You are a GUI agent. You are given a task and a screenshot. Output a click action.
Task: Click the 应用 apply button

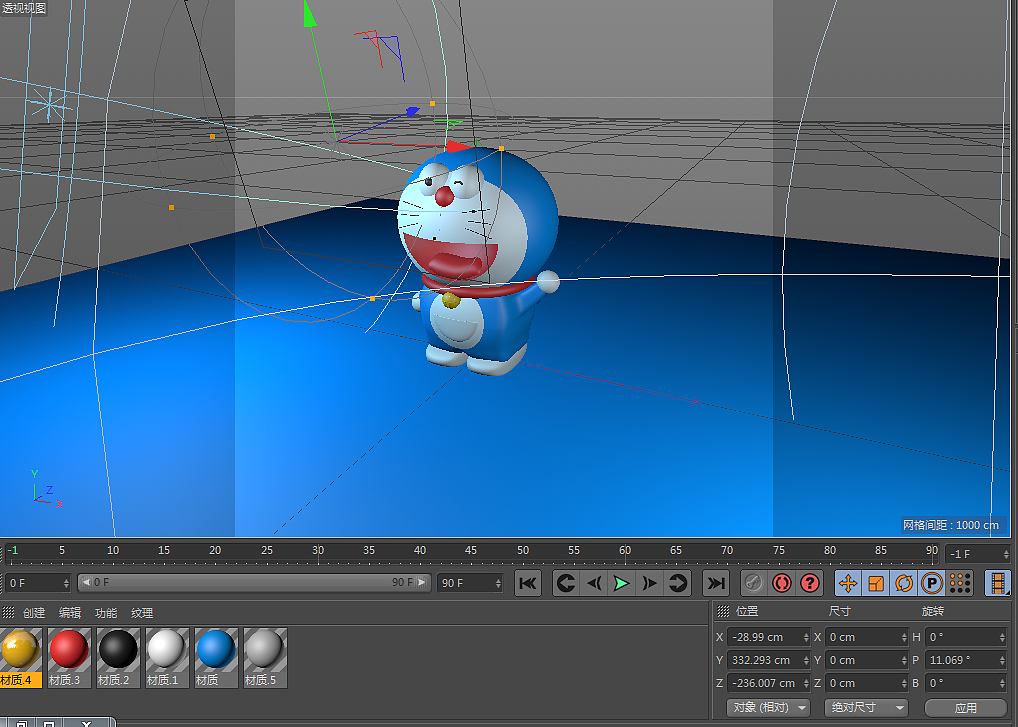click(965, 708)
